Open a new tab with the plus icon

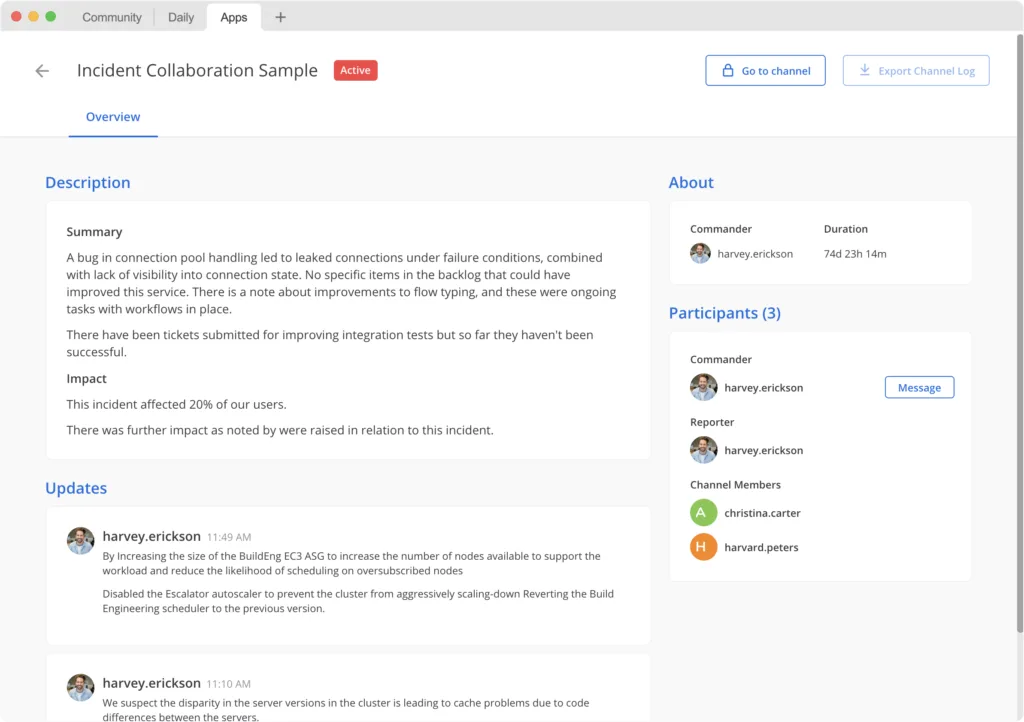[280, 17]
